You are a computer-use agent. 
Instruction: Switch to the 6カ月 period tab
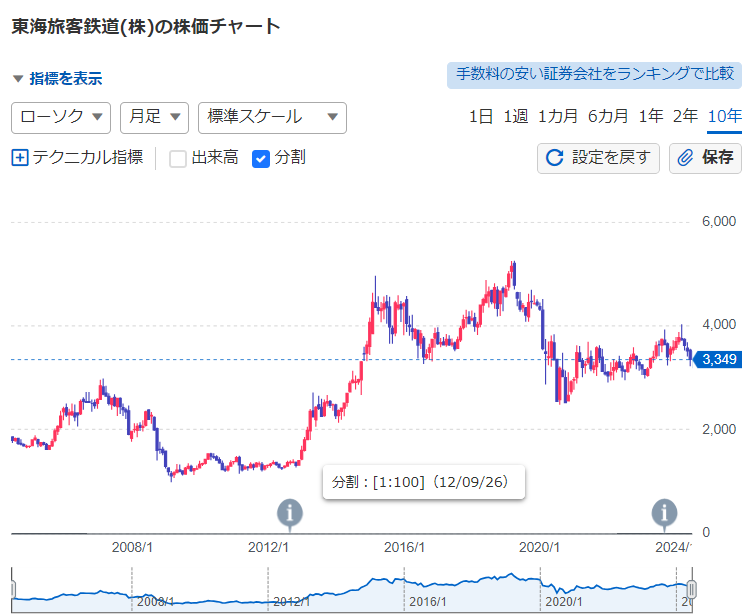pyautogui.click(x=608, y=116)
